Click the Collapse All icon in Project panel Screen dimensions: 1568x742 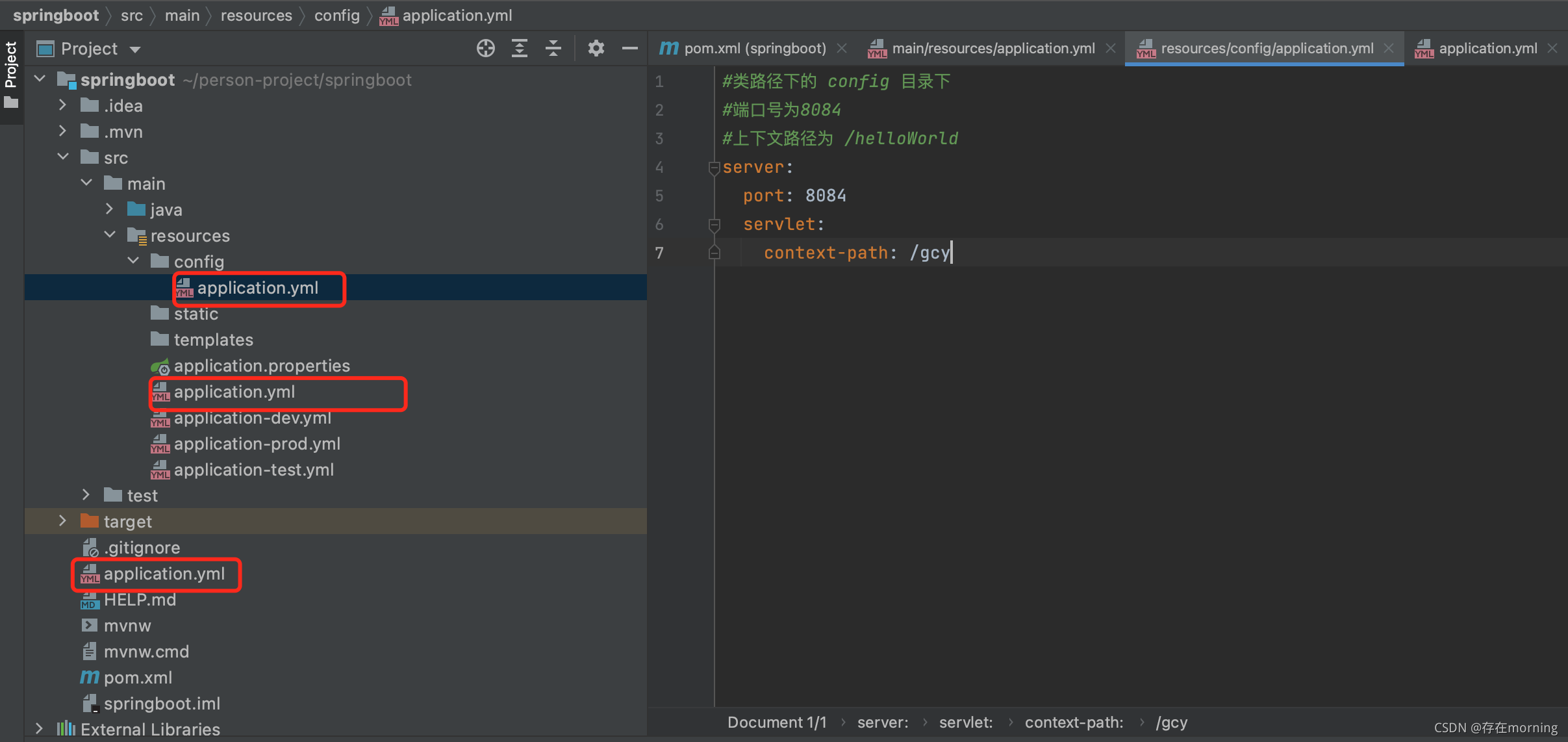[553, 49]
